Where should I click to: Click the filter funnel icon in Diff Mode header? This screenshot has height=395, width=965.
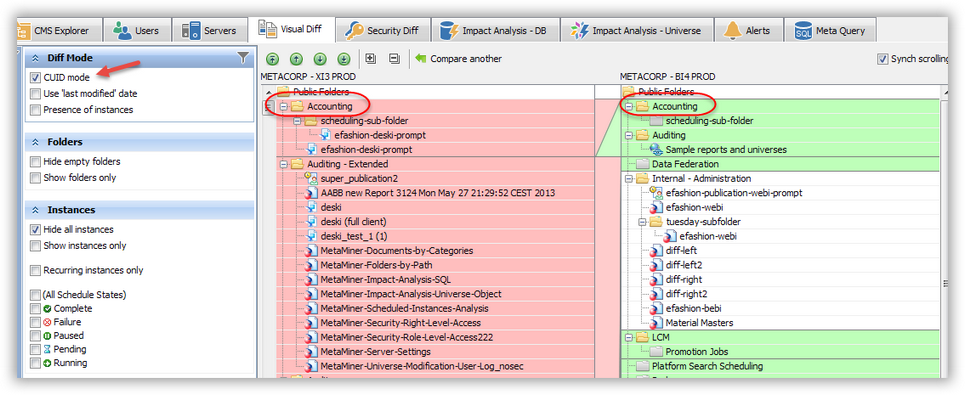tap(244, 58)
